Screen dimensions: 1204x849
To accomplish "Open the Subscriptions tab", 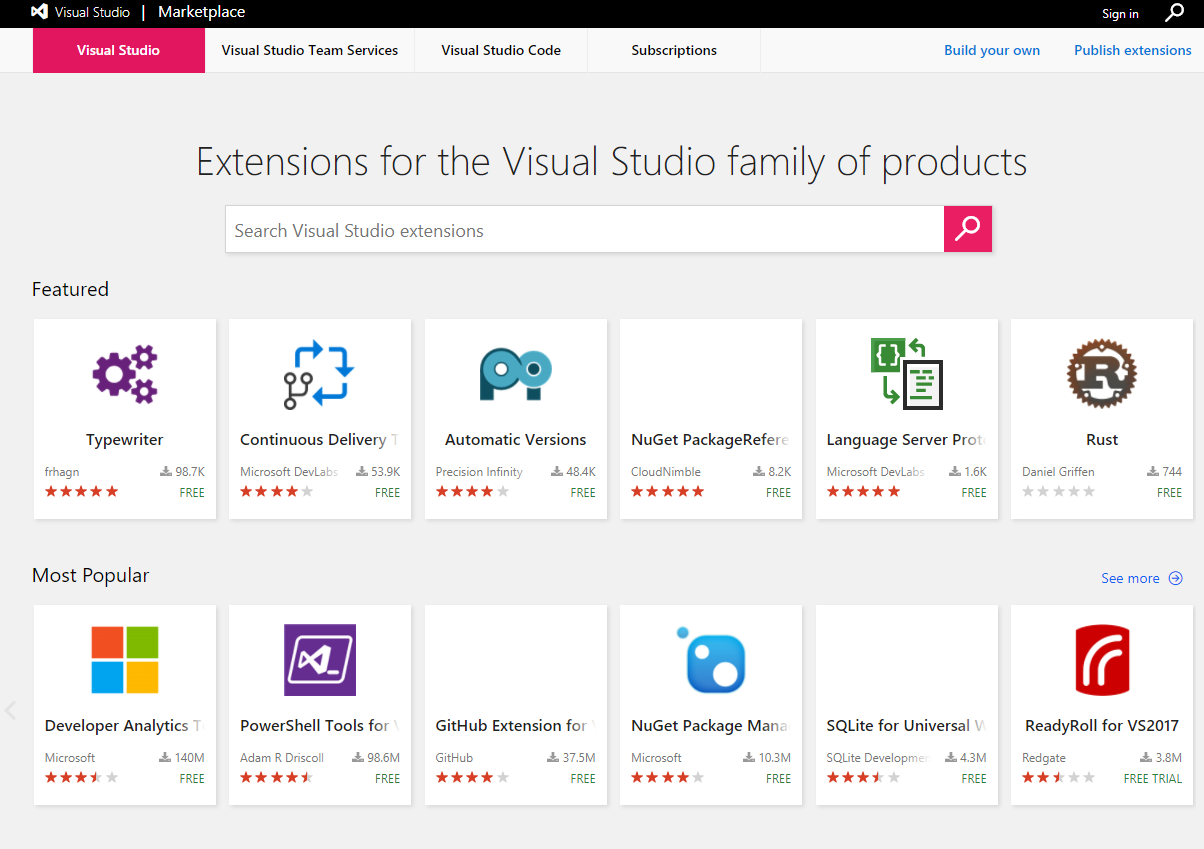I will [x=674, y=50].
